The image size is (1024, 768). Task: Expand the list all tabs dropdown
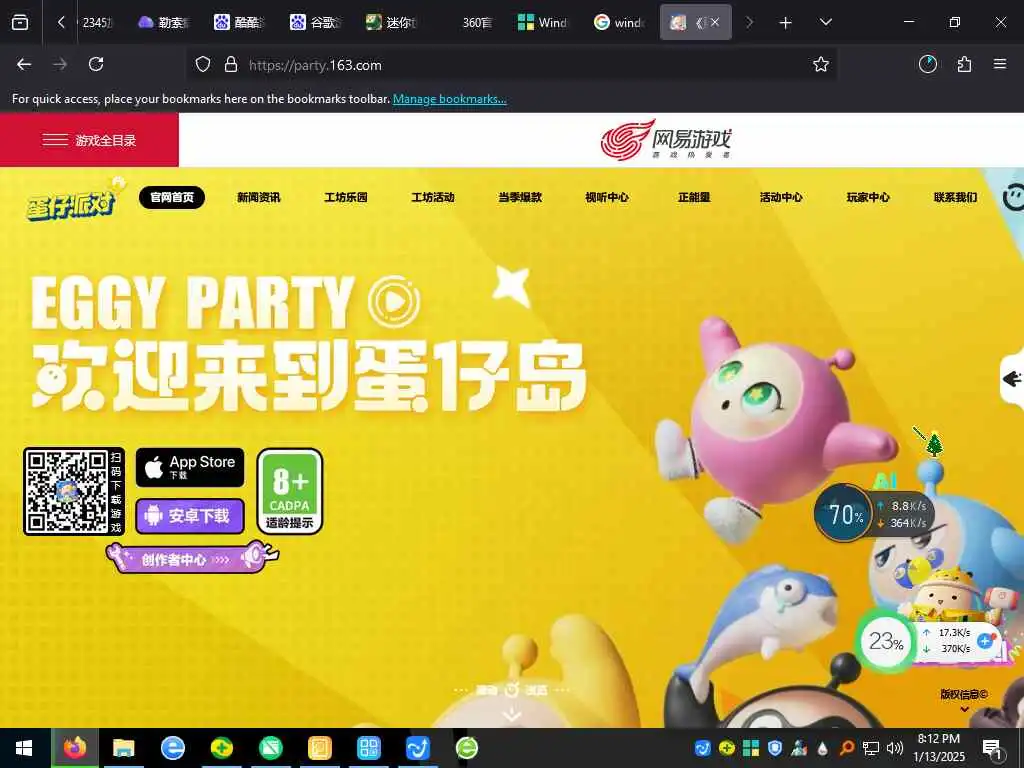point(825,22)
